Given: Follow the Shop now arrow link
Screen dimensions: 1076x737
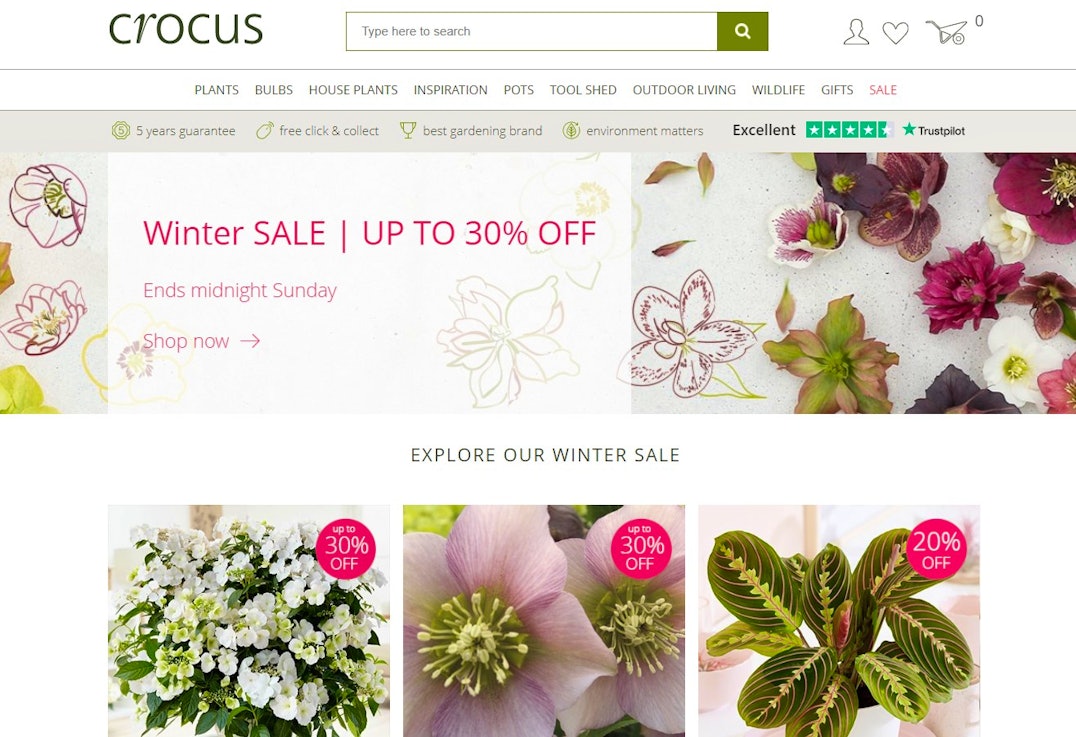Looking at the screenshot, I should point(201,341).
